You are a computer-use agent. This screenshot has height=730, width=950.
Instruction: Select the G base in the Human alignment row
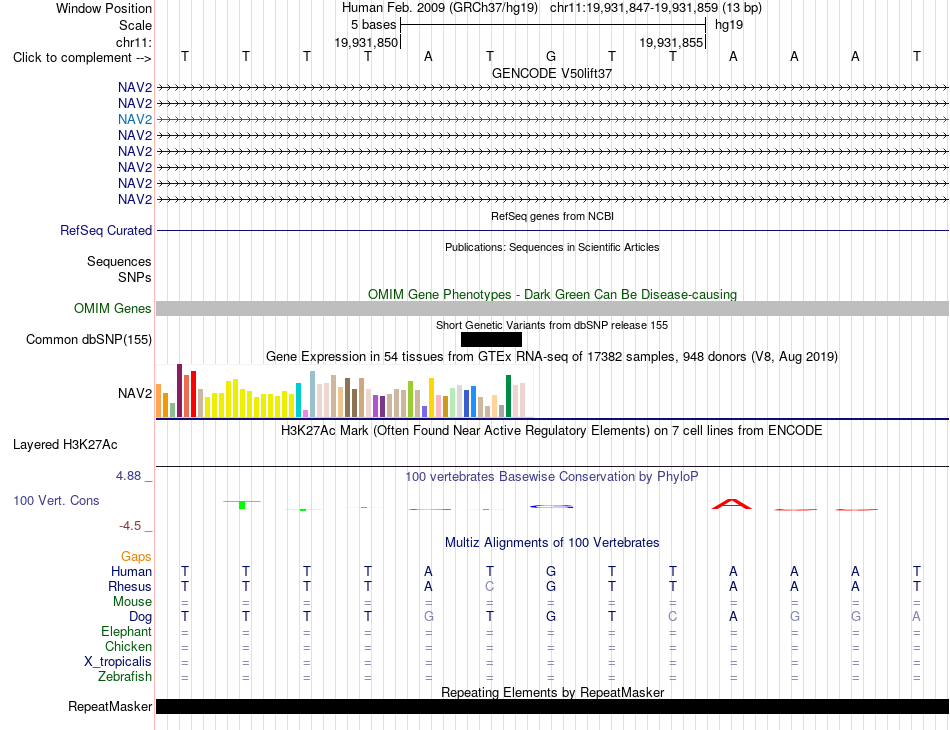pos(551,571)
